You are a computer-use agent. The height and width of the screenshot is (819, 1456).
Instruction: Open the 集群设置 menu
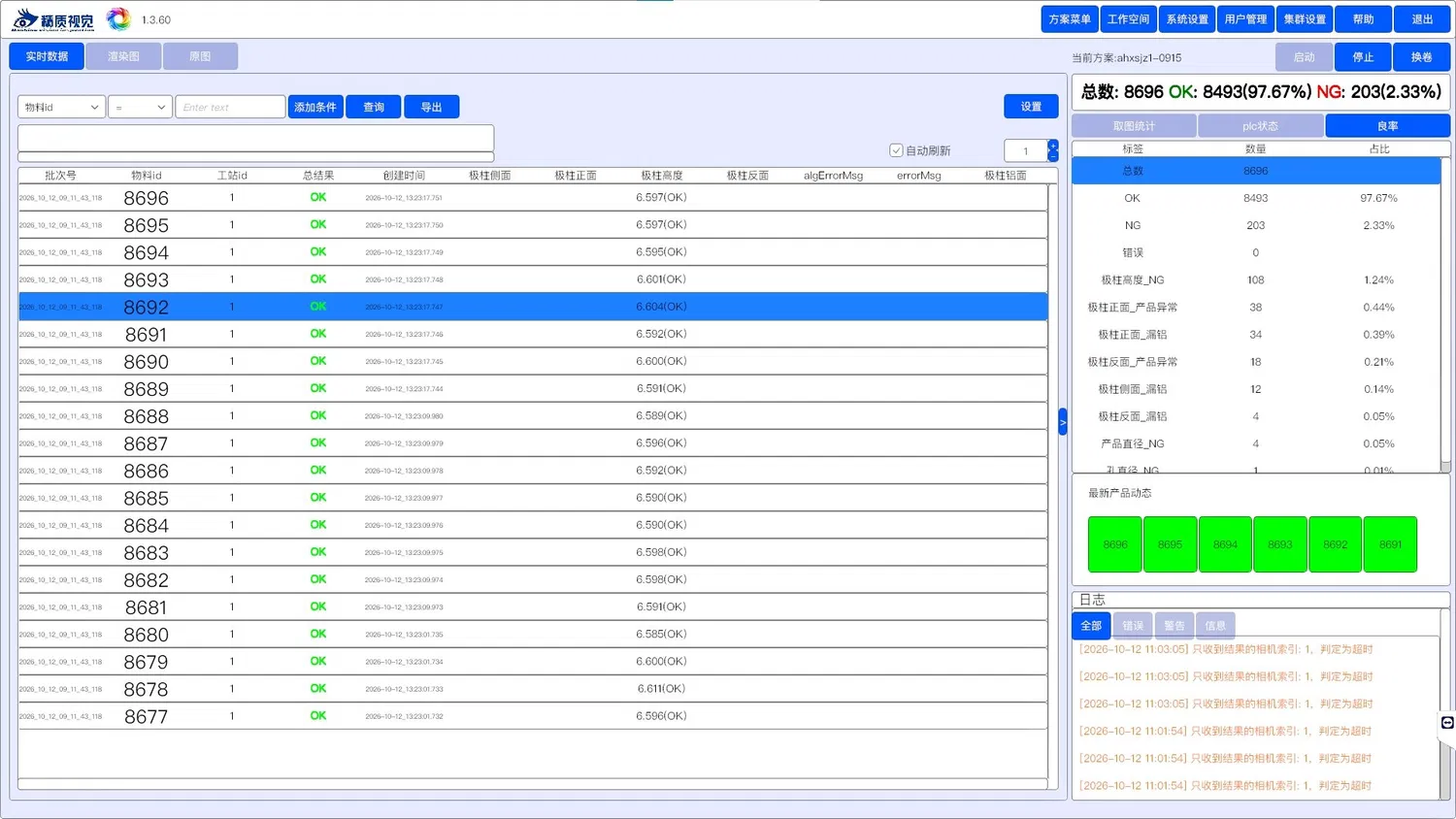click(x=1305, y=19)
